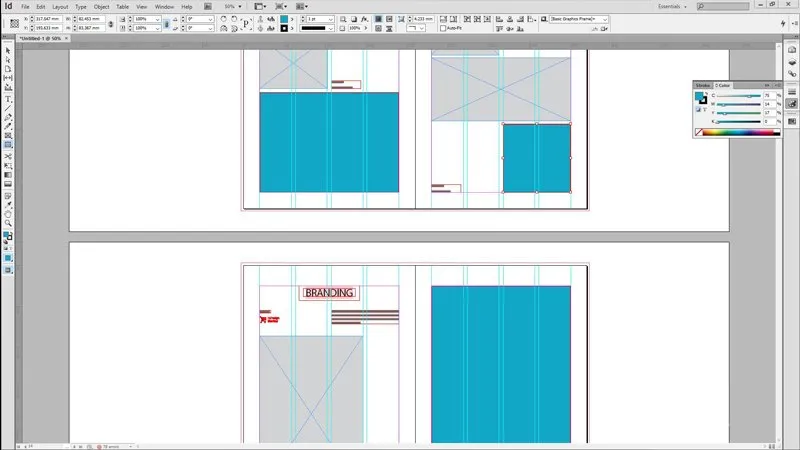This screenshot has height=450, width=800.
Task: Select the Selection tool arrow
Action: point(8,51)
